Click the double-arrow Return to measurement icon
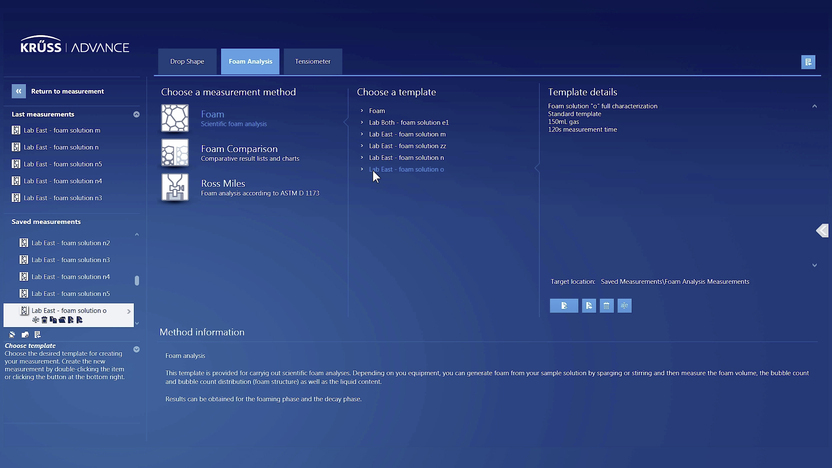Viewport: 832px width, 468px height. (19, 91)
